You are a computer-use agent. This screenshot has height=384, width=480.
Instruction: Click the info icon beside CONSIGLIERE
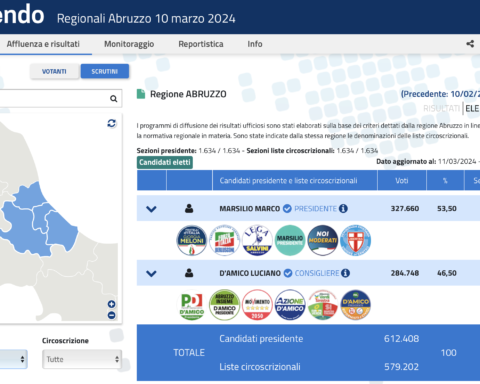(346, 273)
